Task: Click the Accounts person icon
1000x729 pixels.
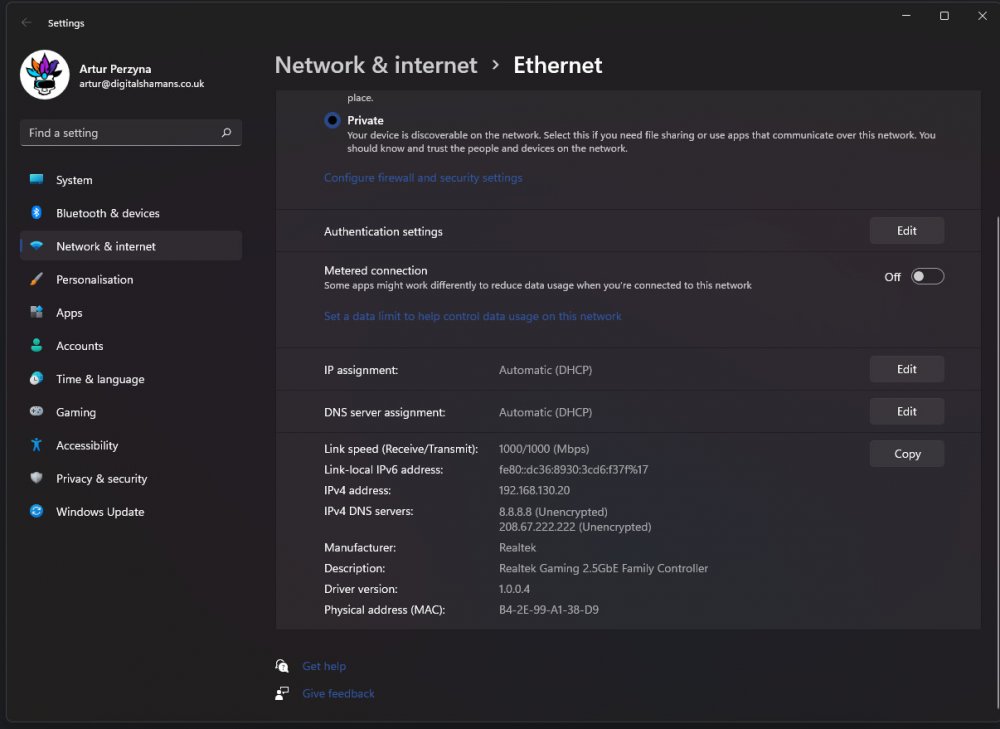Action: [x=36, y=345]
